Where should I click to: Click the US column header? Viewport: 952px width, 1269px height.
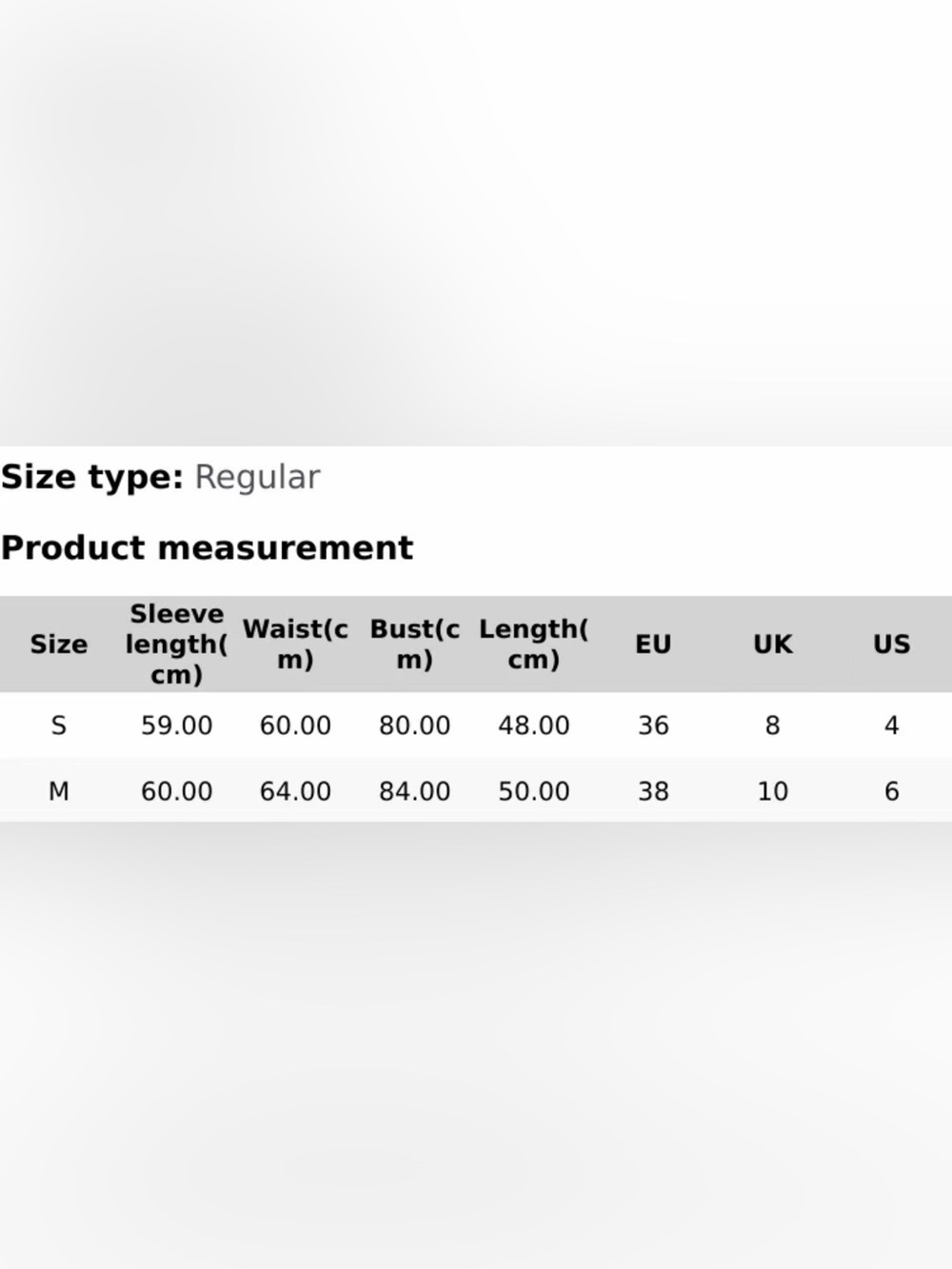point(891,644)
